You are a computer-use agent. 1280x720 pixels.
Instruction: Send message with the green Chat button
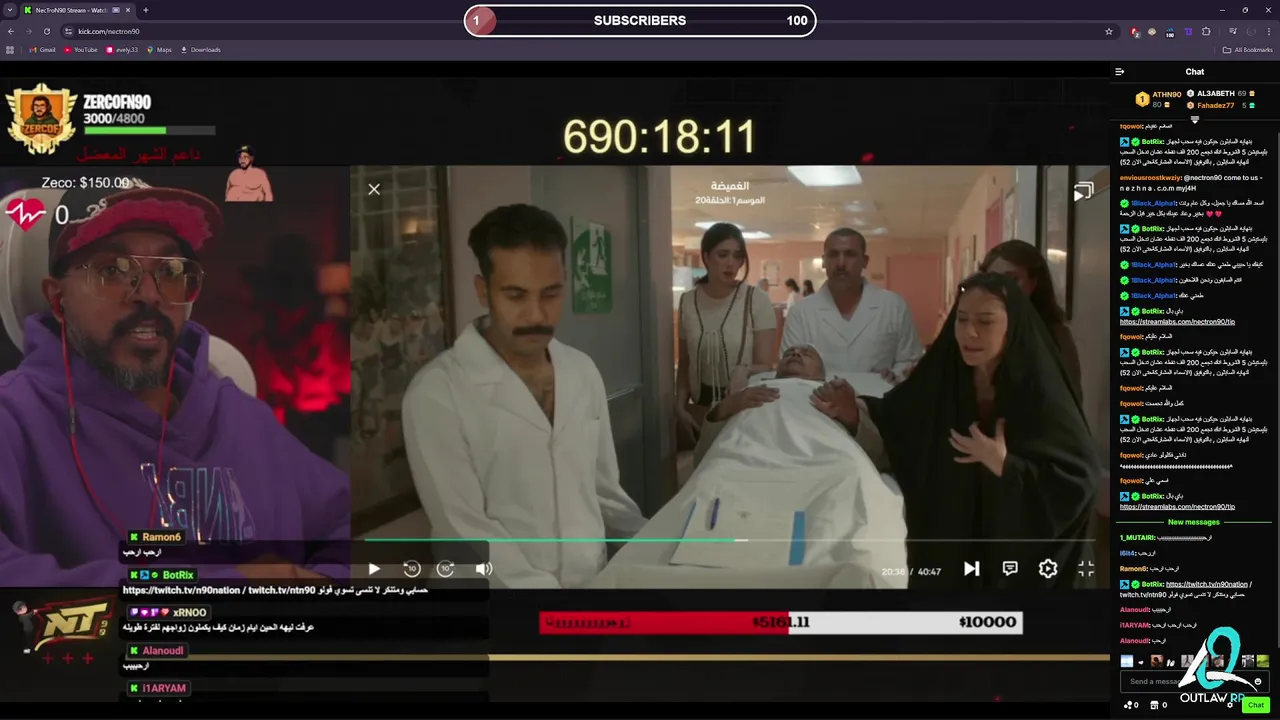pyautogui.click(x=1256, y=705)
